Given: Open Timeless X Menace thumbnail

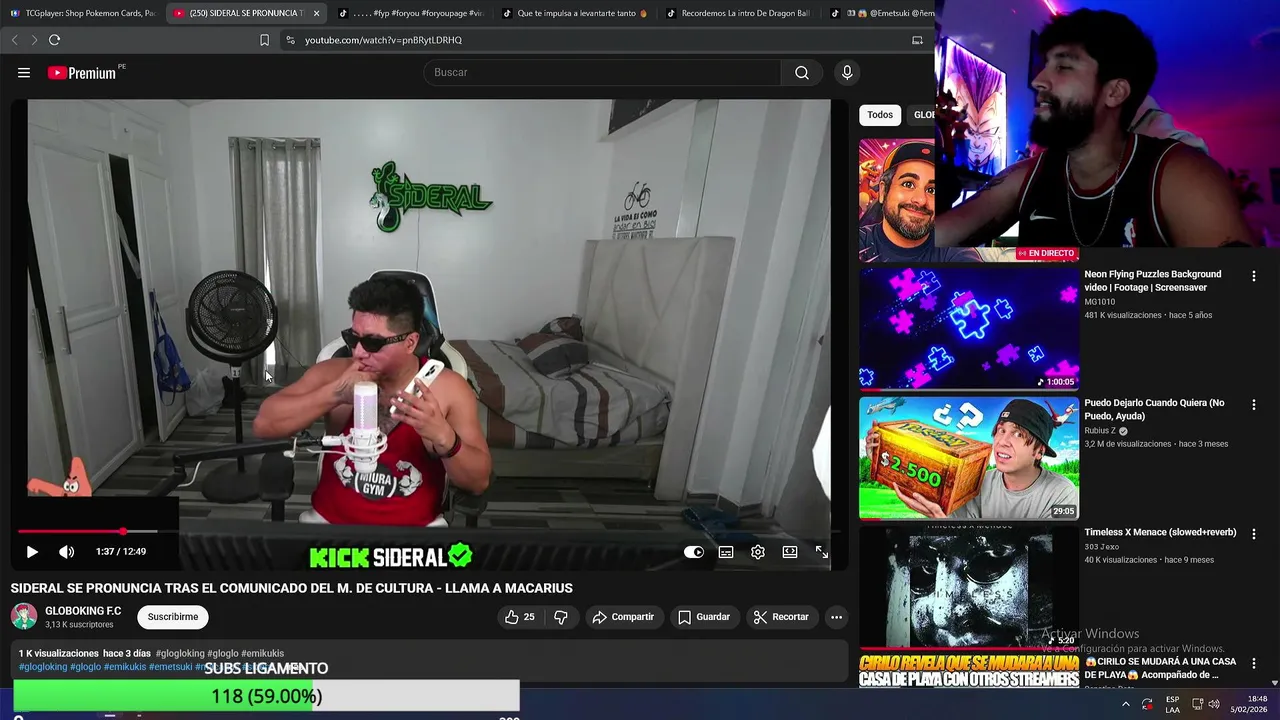Looking at the screenshot, I should tap(968, 587).
